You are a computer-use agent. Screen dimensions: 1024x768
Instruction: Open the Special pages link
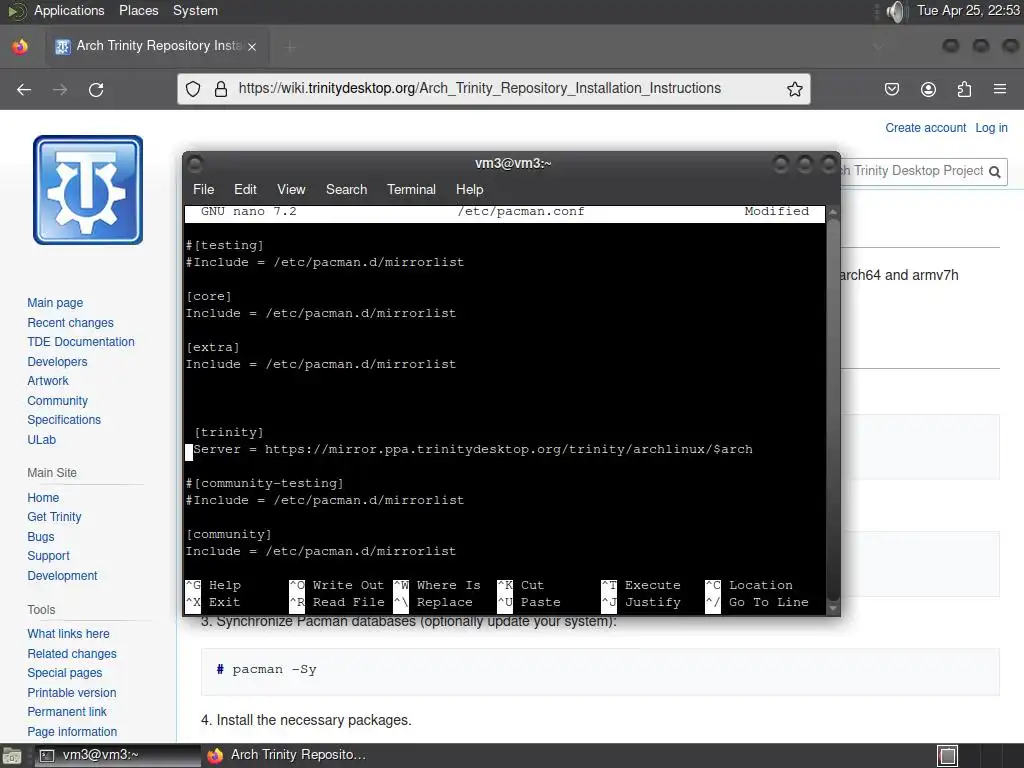(65, 673)
